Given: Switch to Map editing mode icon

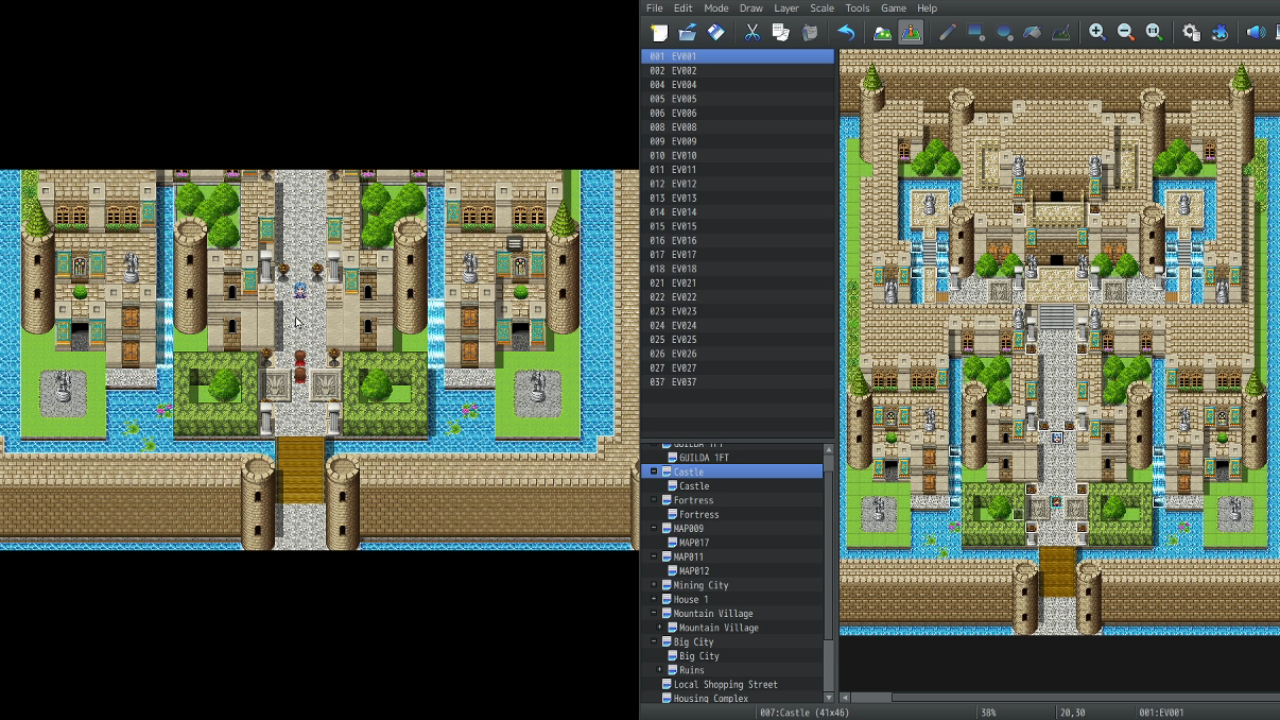Looking at the screenshot, I should point(882,33).
